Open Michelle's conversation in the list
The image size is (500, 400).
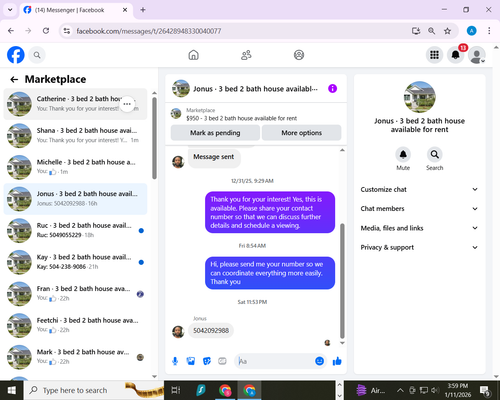tap(75, 167)
